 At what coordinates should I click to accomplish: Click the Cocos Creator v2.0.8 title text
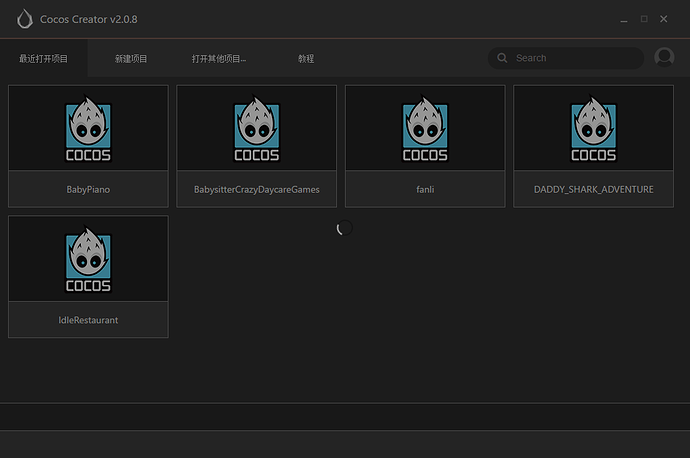click(88, 19)
